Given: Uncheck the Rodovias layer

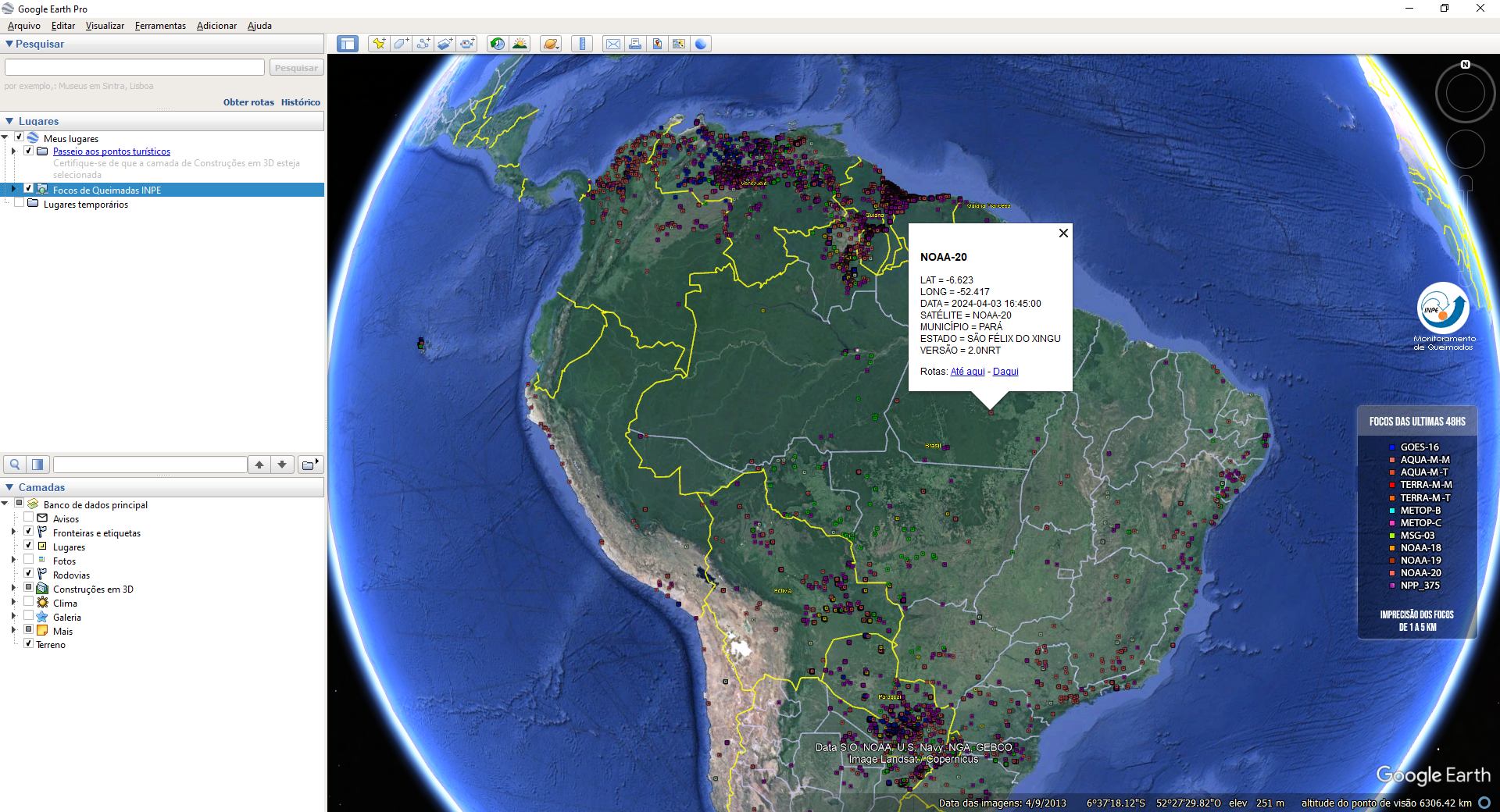Looking at the screenshot, I should [x=29, y=574].
